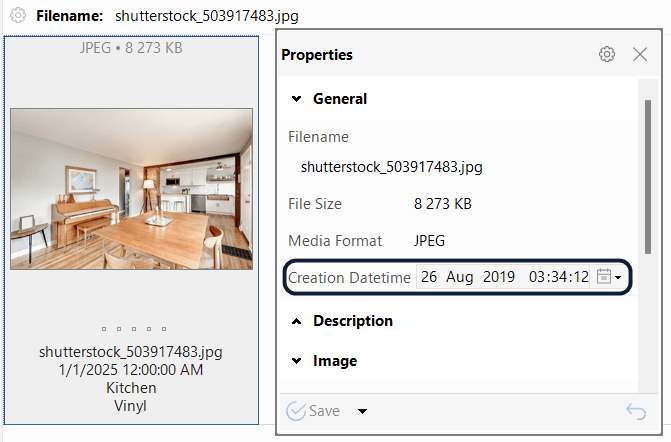
Task: Click the shutterstock filename caption under thumbnail
Action: click(131, 352)
